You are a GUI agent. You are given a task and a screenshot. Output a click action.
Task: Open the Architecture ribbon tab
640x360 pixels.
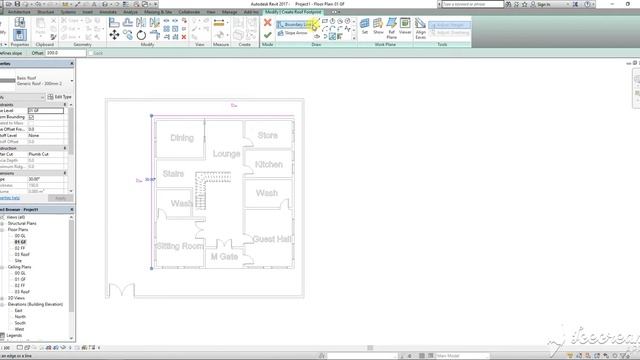click(x=19, y=12)
